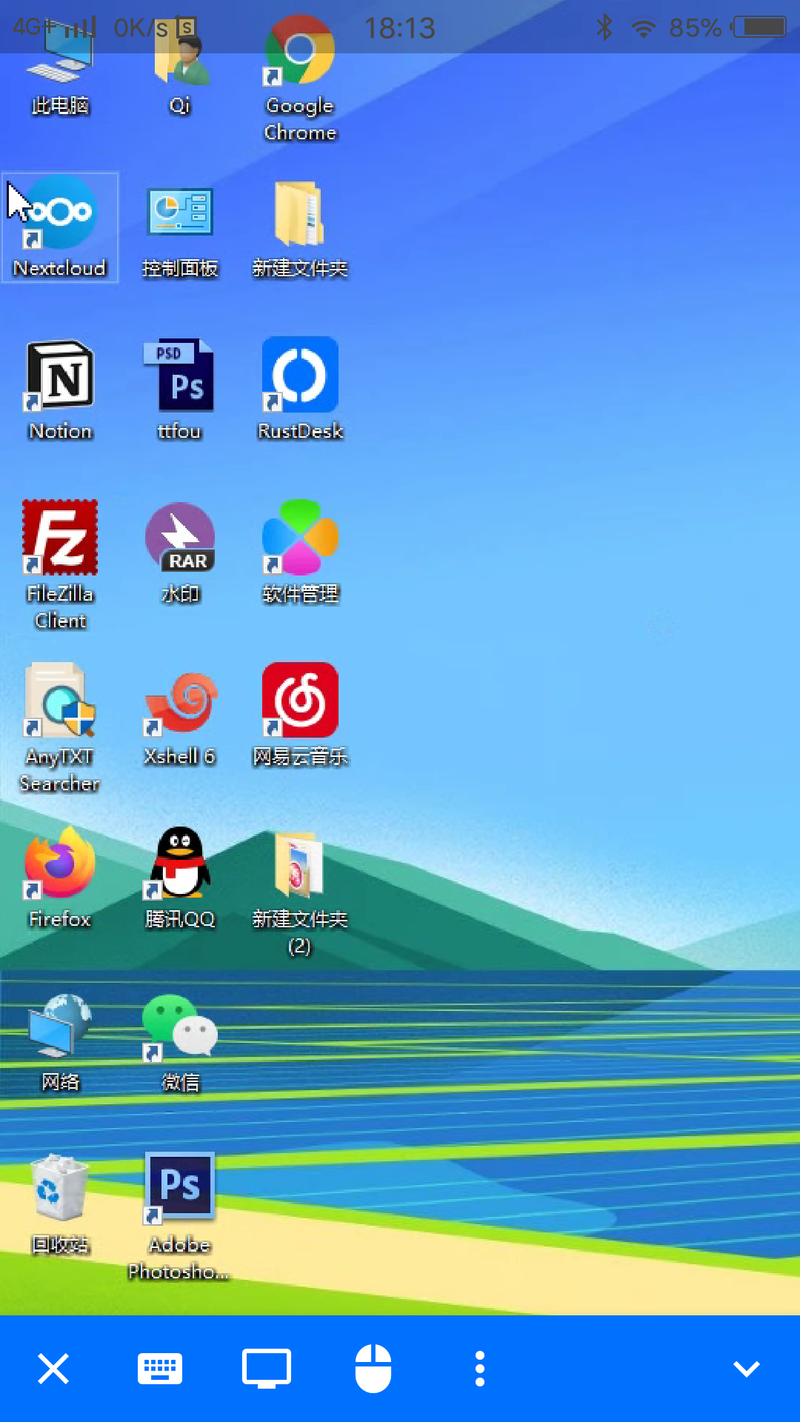Open the Adobe Photoshop shortcut
Screen dimensions: 800x1422
180,1218
